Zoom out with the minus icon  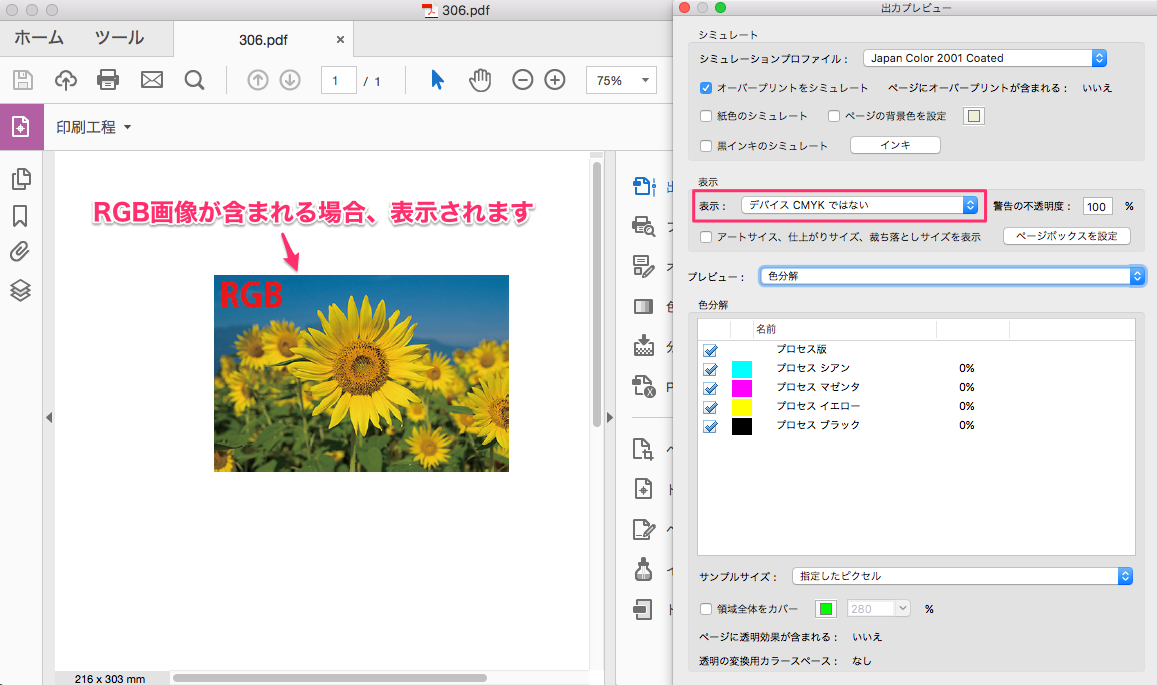click(x=522, y=80)
